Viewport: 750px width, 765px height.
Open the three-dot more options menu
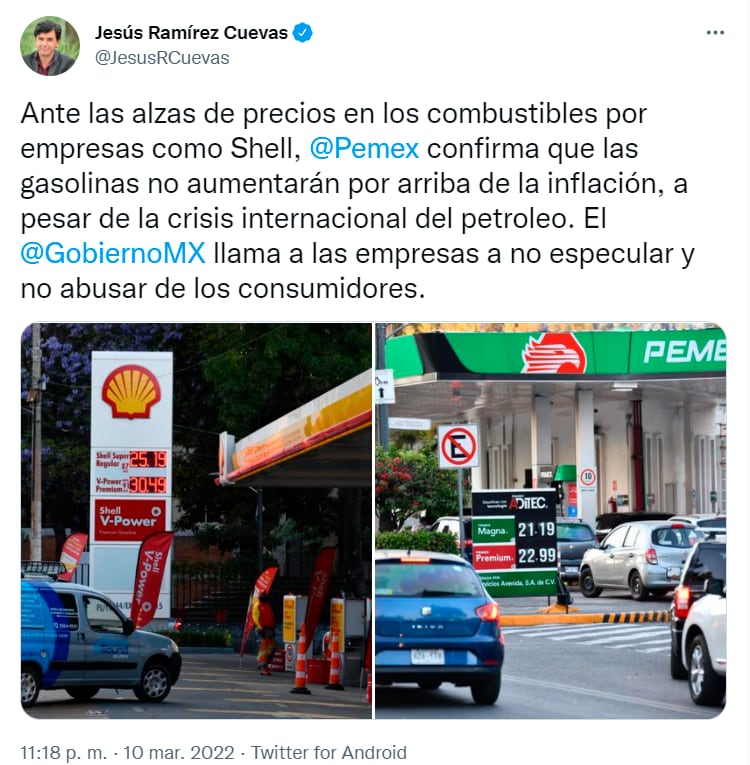(715, 33)
